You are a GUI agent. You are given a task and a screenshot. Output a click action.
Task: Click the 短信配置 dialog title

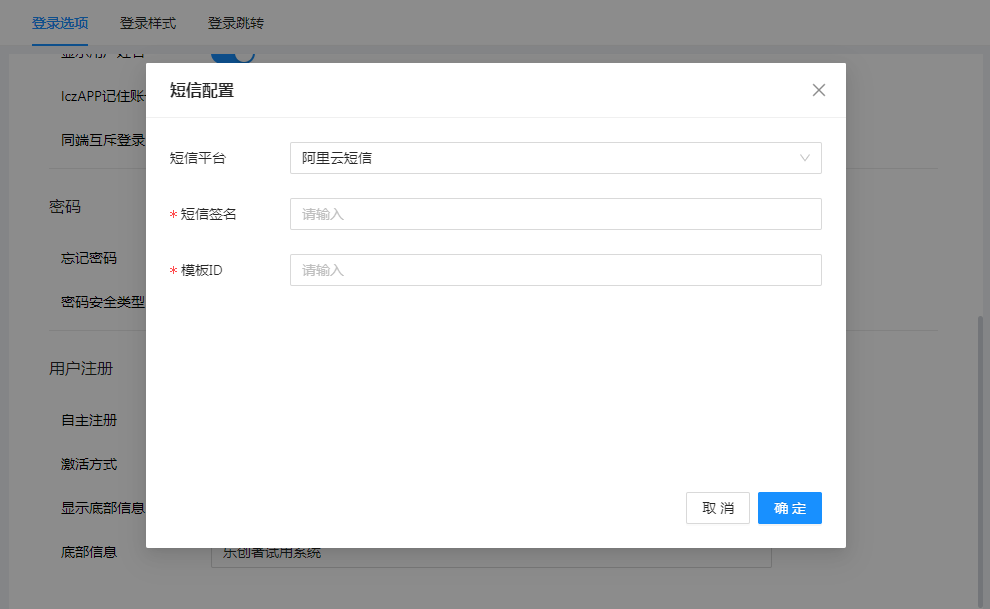pyautogui.click(x=202, y=91)
